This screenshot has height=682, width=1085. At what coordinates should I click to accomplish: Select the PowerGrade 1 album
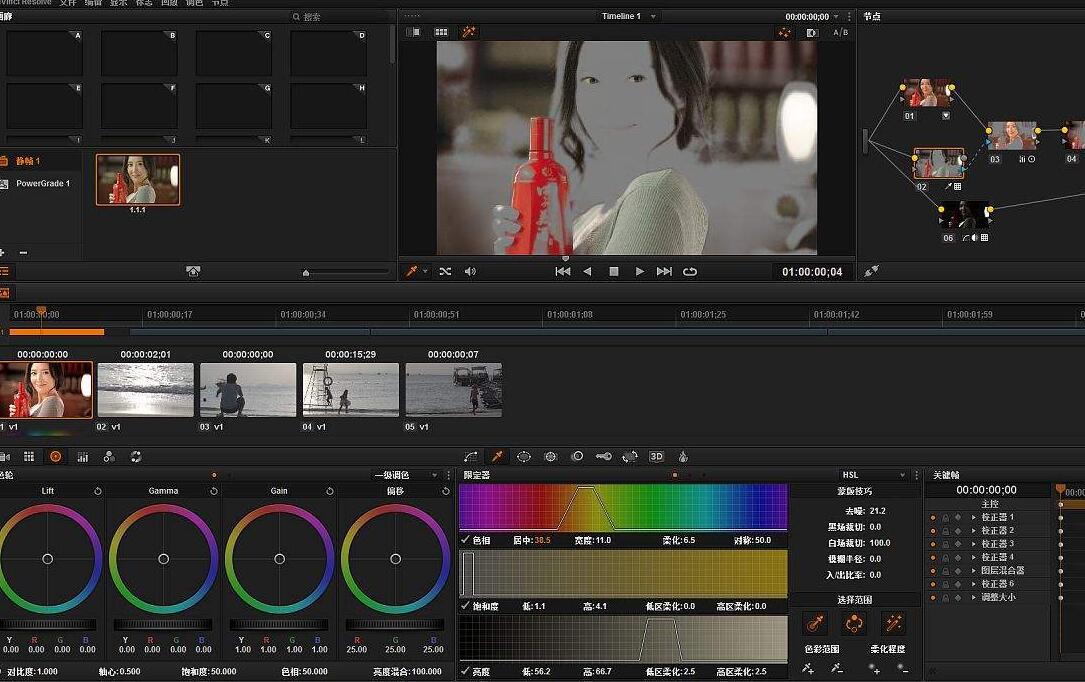coord(42,183)
